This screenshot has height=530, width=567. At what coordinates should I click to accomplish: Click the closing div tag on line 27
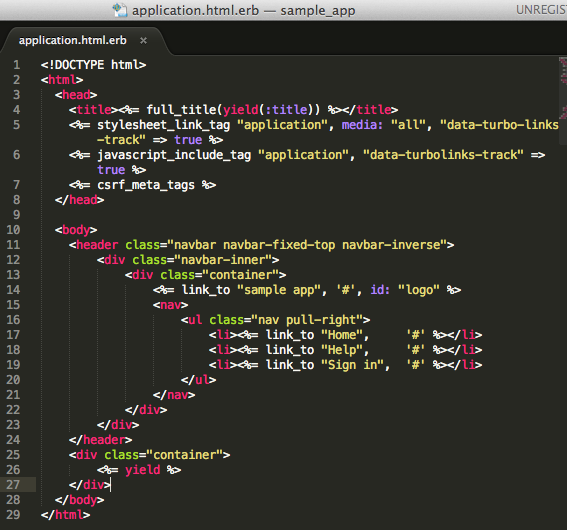tap(90, 485)
